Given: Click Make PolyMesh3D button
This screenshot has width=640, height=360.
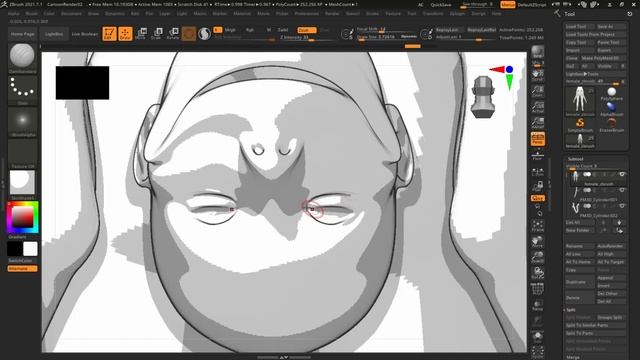Looking at the screenshot, I should (x=603, y=58).
